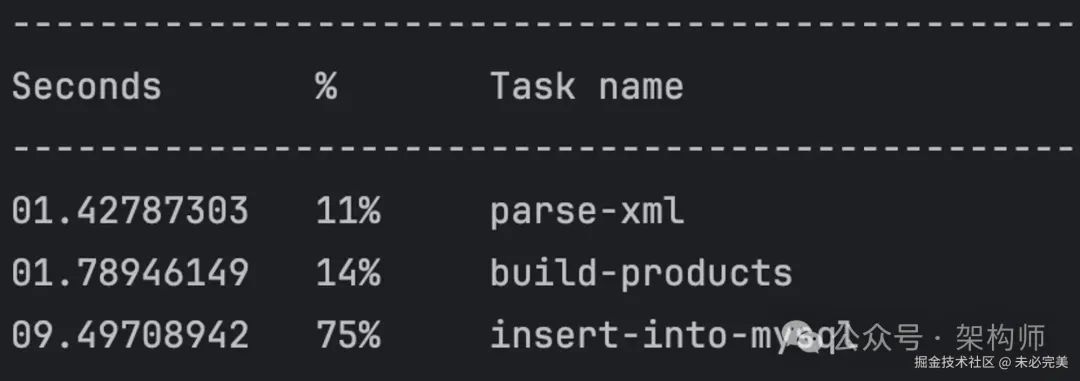Click the Seconds column header

tap(87, 87)
